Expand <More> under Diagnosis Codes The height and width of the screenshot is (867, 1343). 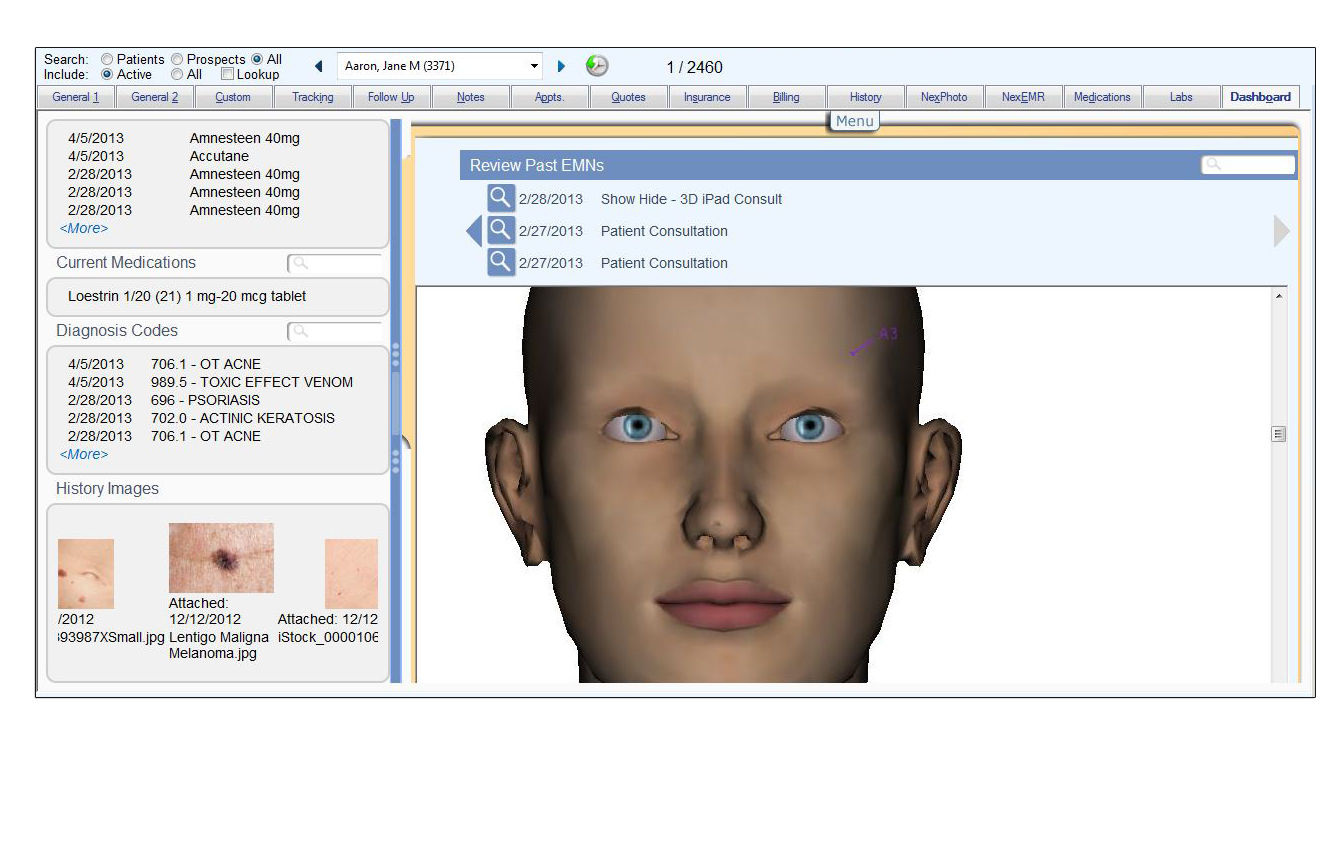click(82, 454)
